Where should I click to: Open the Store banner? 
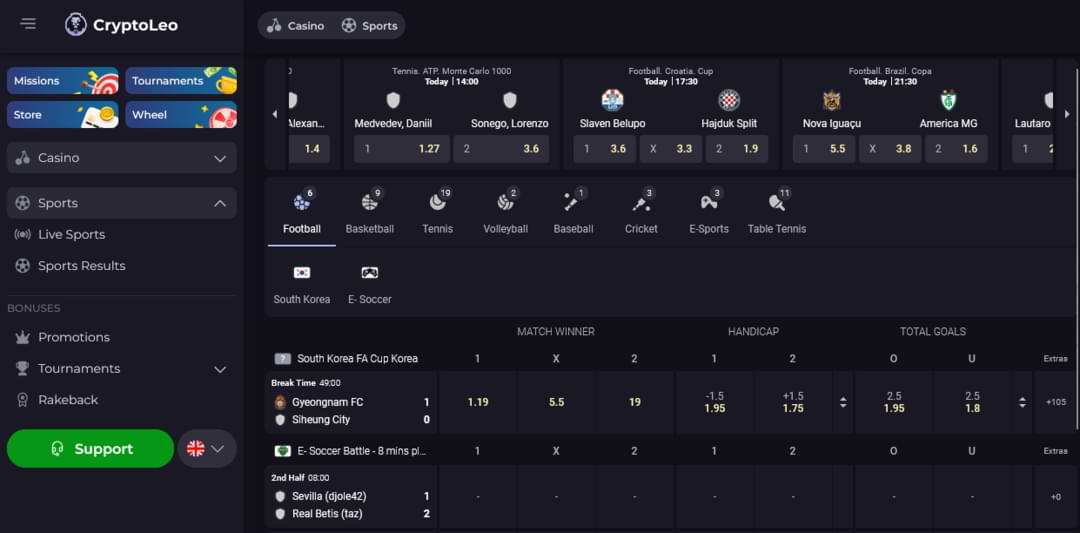(63, 114)
